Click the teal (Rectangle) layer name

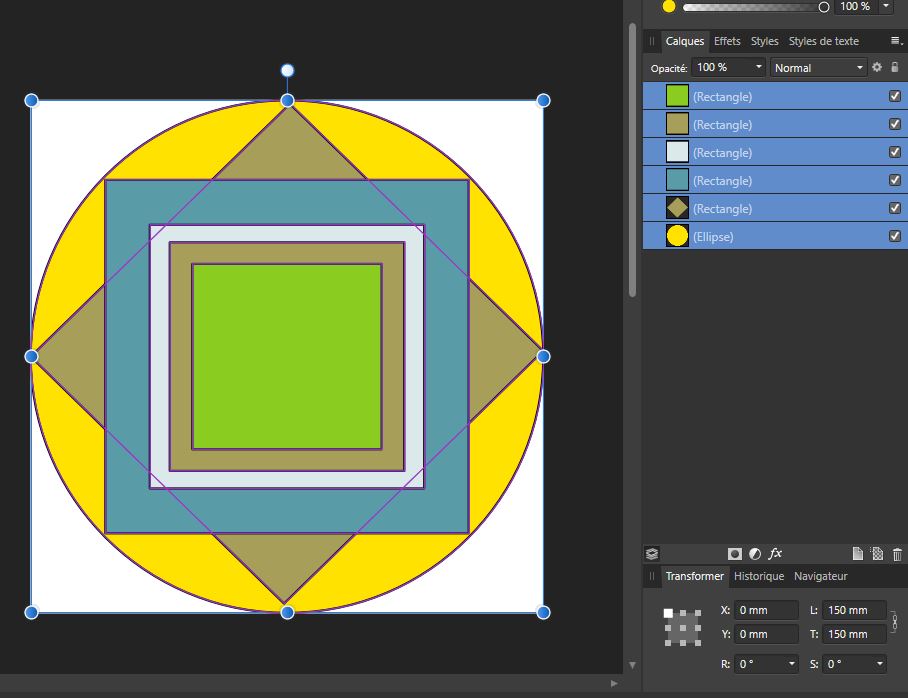coord(722,181)
